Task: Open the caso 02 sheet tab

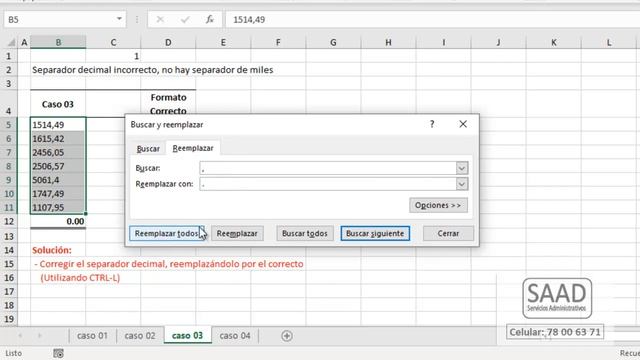Action: (140, 336)
